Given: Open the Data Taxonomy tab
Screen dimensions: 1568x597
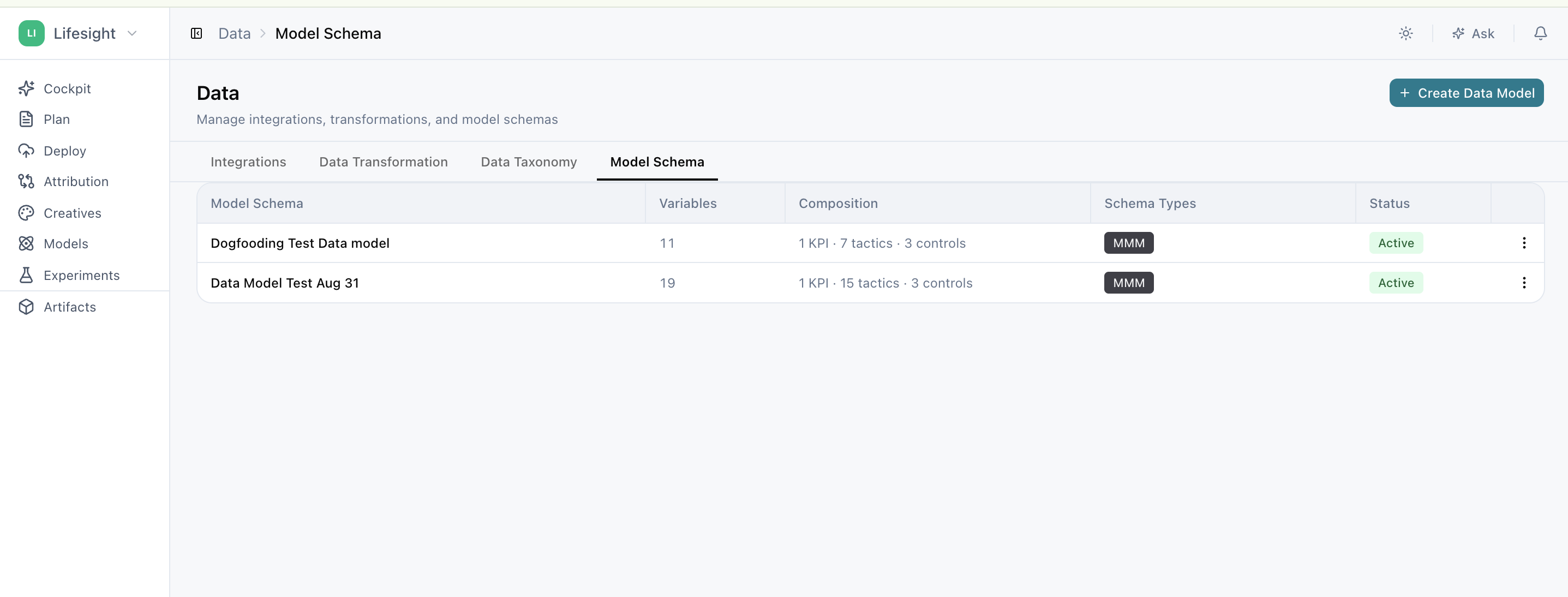Looking at the screenshot, I should (x=528, y=162).
